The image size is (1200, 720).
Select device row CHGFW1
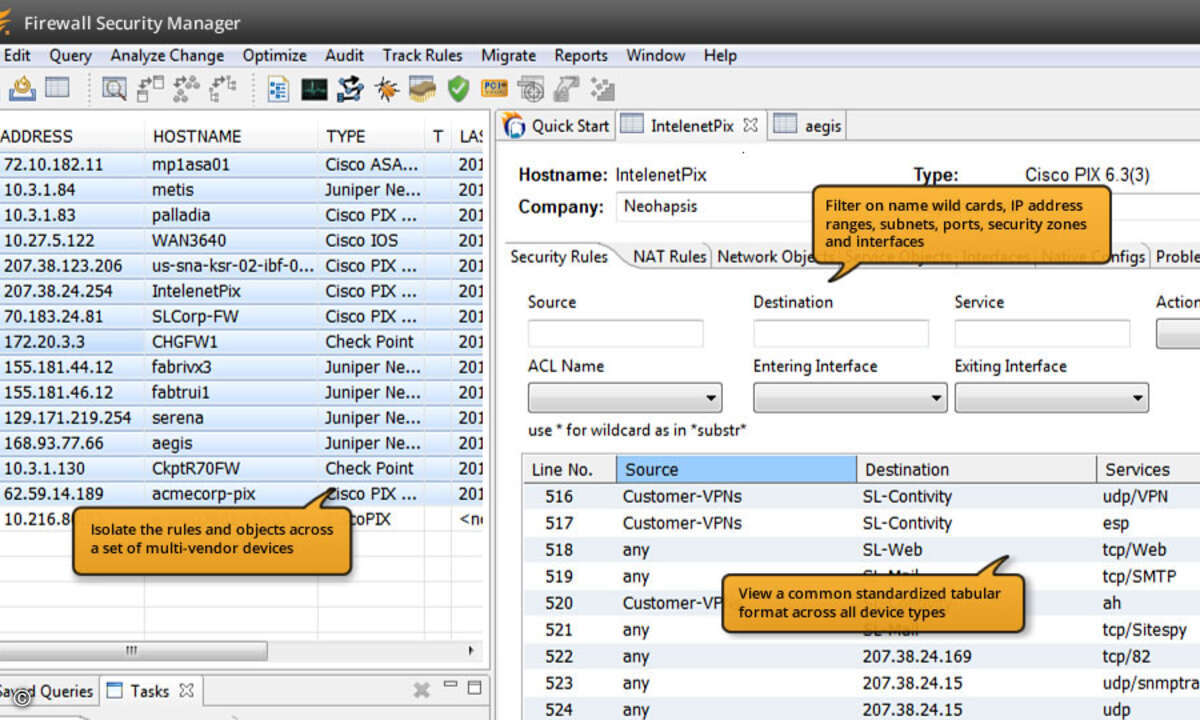241,341
